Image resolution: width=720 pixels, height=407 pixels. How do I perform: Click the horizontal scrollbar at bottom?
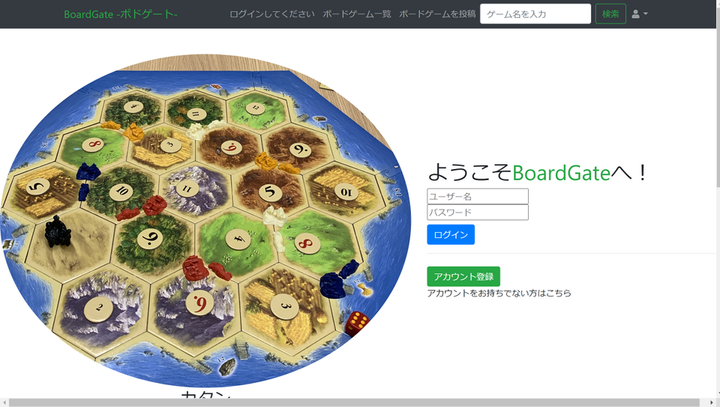pyautogui.click(x=354, y=403)
